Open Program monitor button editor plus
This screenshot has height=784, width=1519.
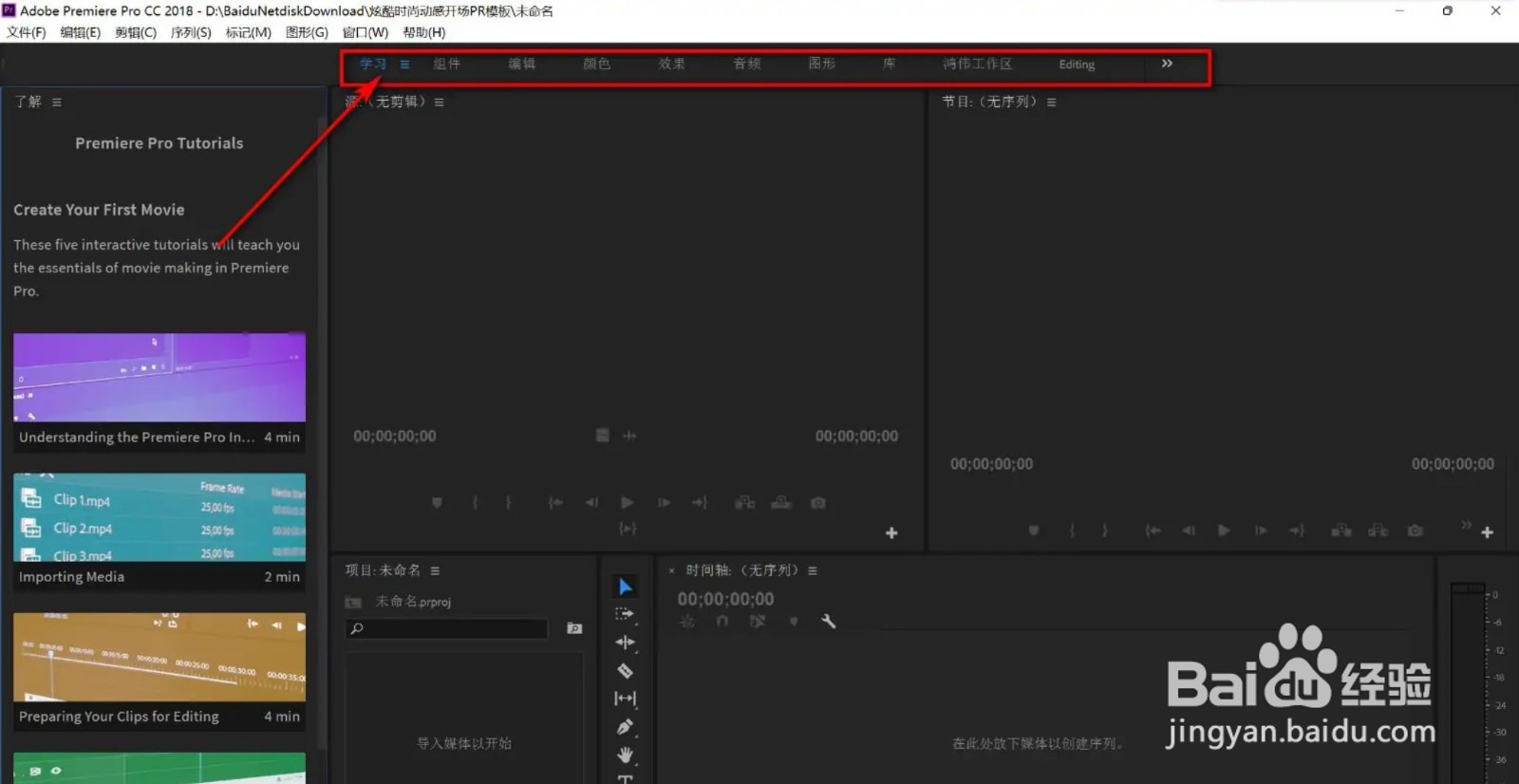[x=1488, y=533]
